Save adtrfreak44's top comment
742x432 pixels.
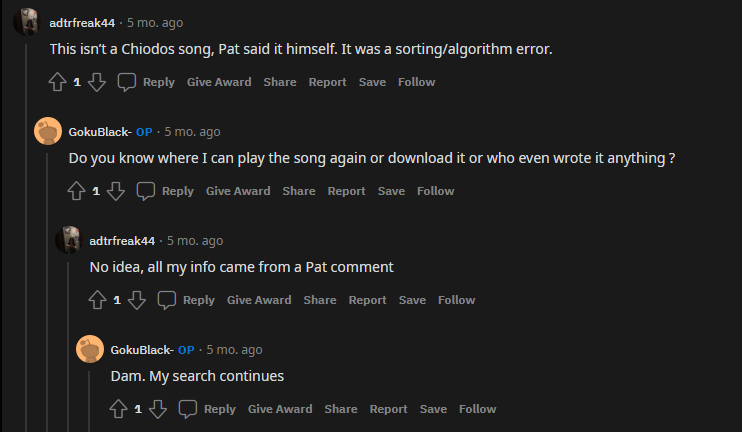click(372, 82)
